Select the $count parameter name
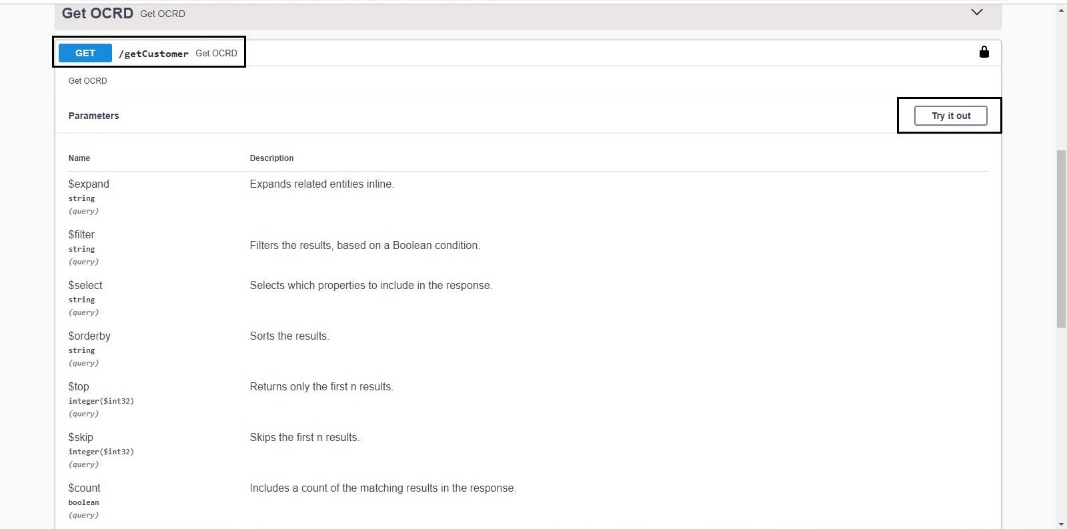1067x529 pixels. 84,488
